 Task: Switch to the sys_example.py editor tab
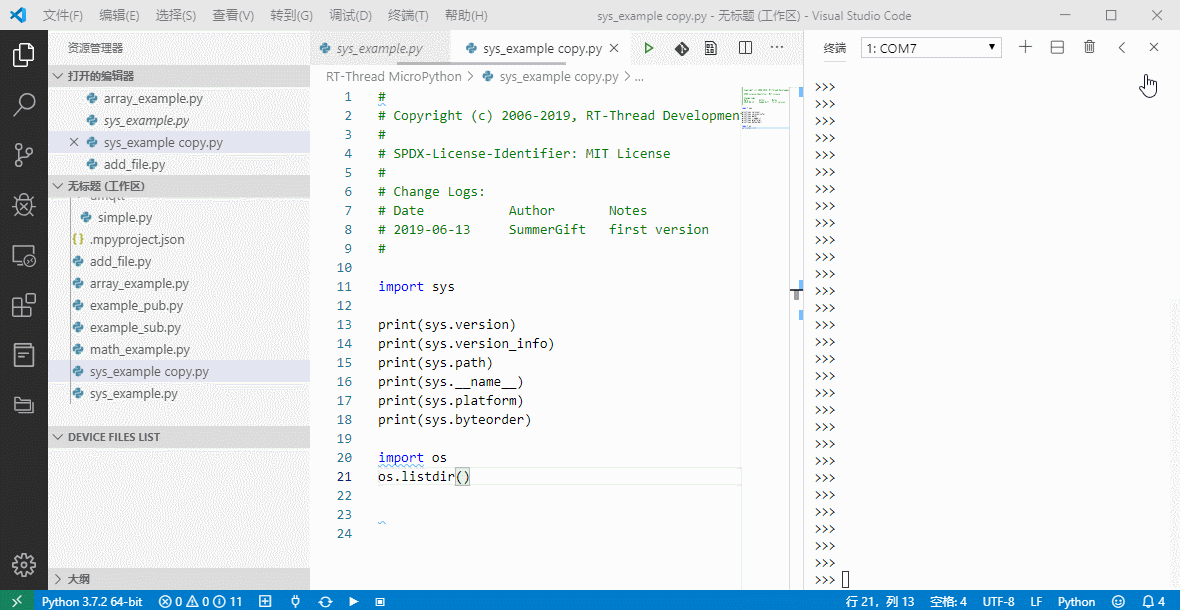(379, 48)
